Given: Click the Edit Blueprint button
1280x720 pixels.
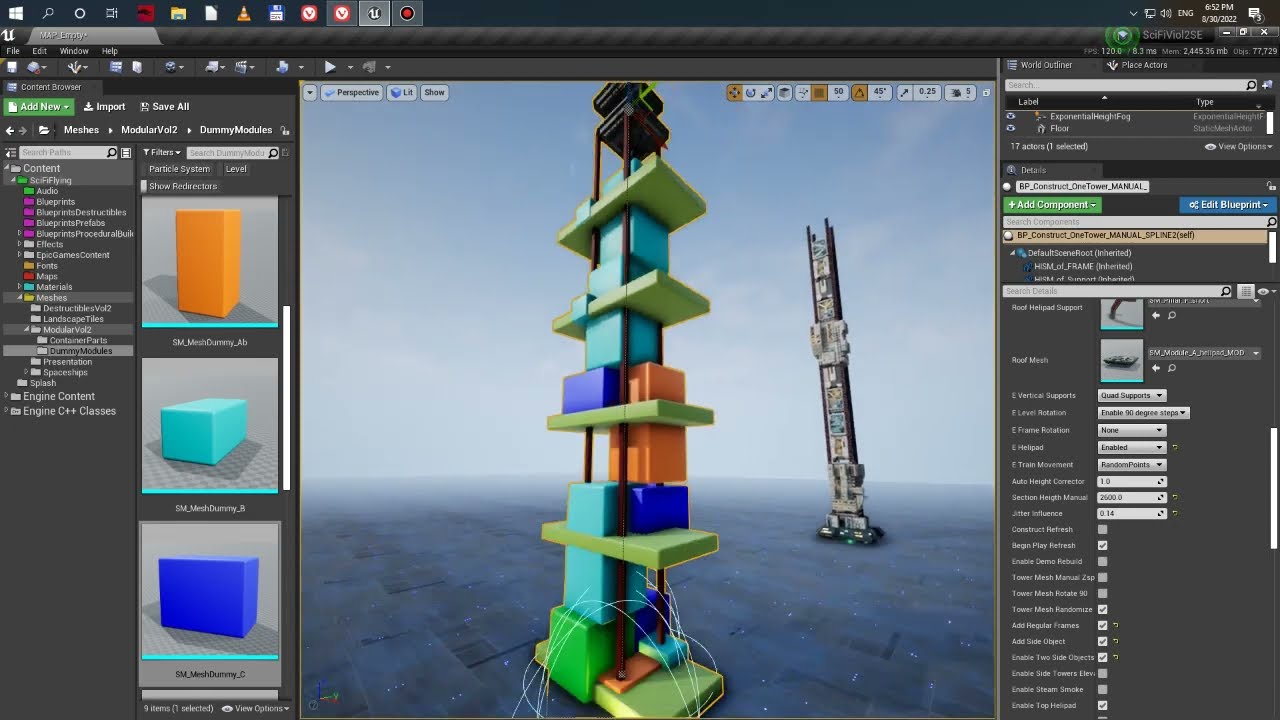Looking at the screenshot, I should pyautogui.click(x=1228, y=205).
